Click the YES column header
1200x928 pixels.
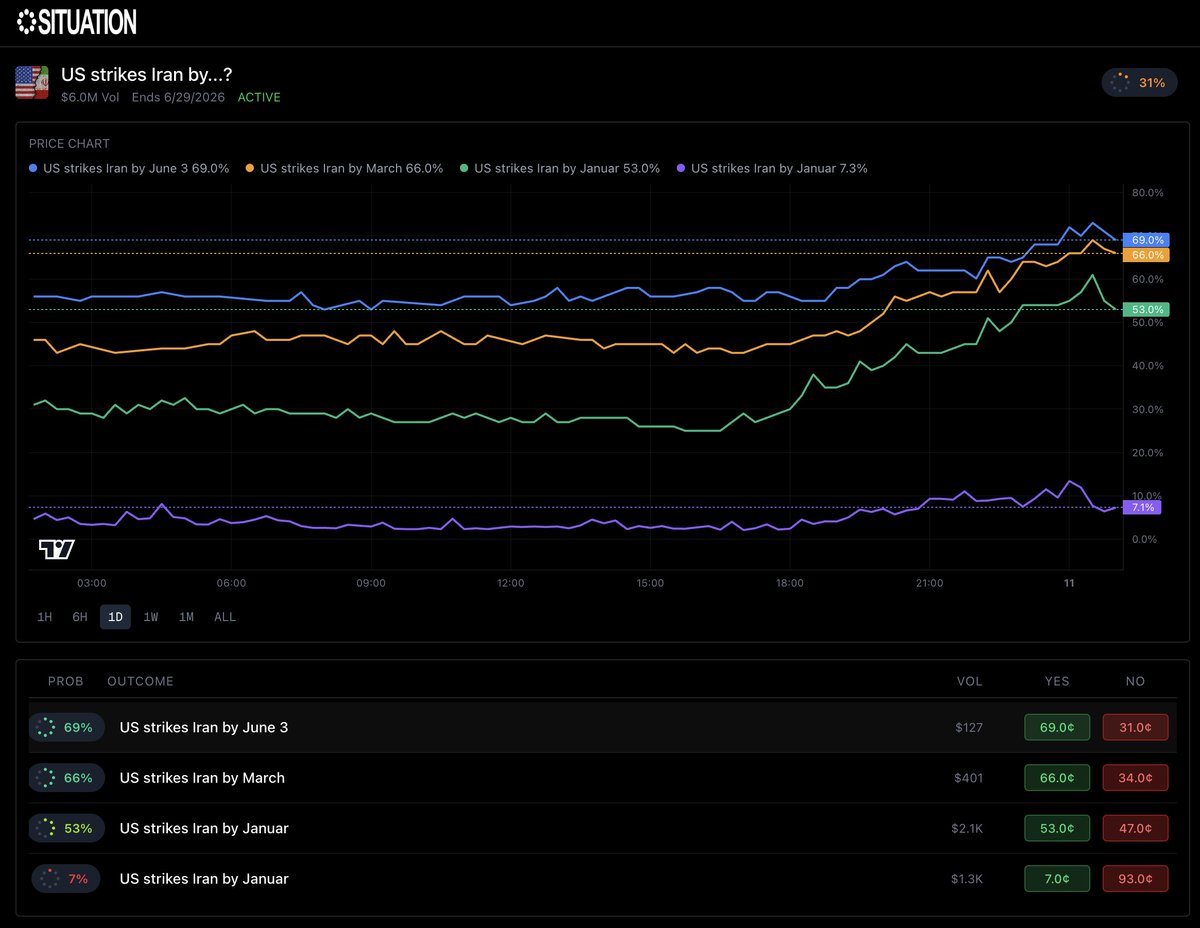[x=1057, y=681]
